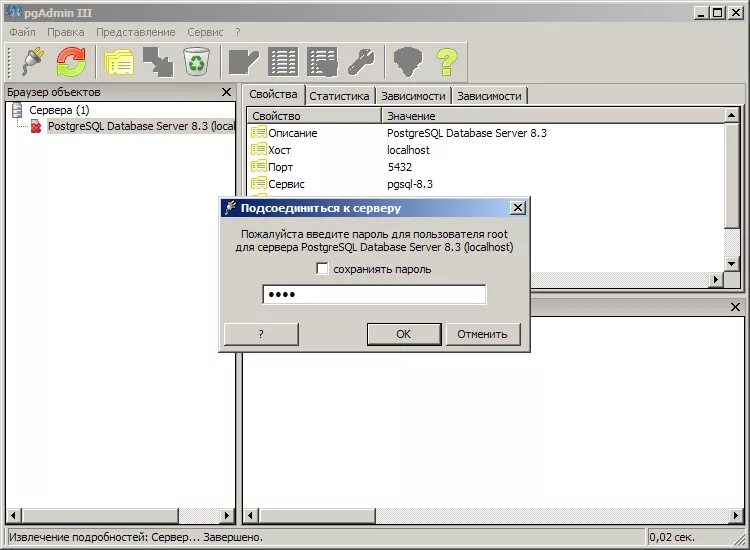The width and height of the screenshot is (750, 550).
Task: Click the disconnected server red X icon
Action: [35, 126]
